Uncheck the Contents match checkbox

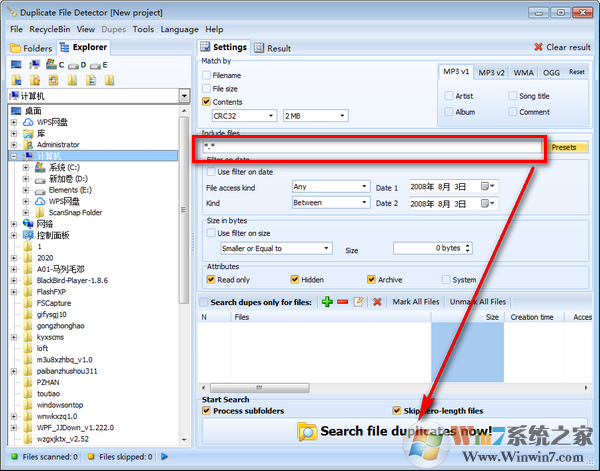(x=206, y=102)
